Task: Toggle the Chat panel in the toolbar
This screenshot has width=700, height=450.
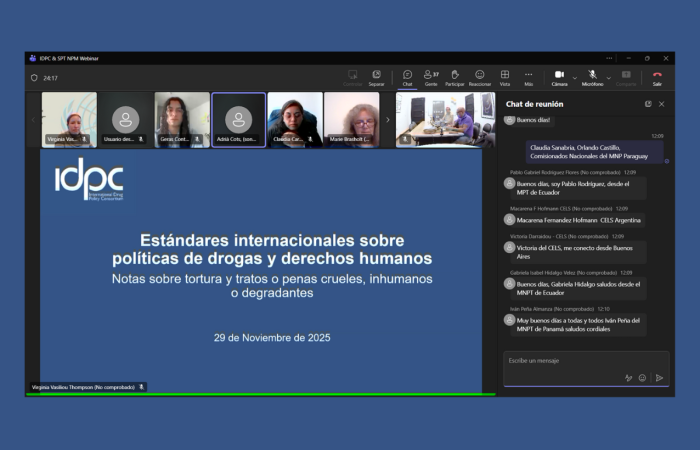Action: point(407,76)
